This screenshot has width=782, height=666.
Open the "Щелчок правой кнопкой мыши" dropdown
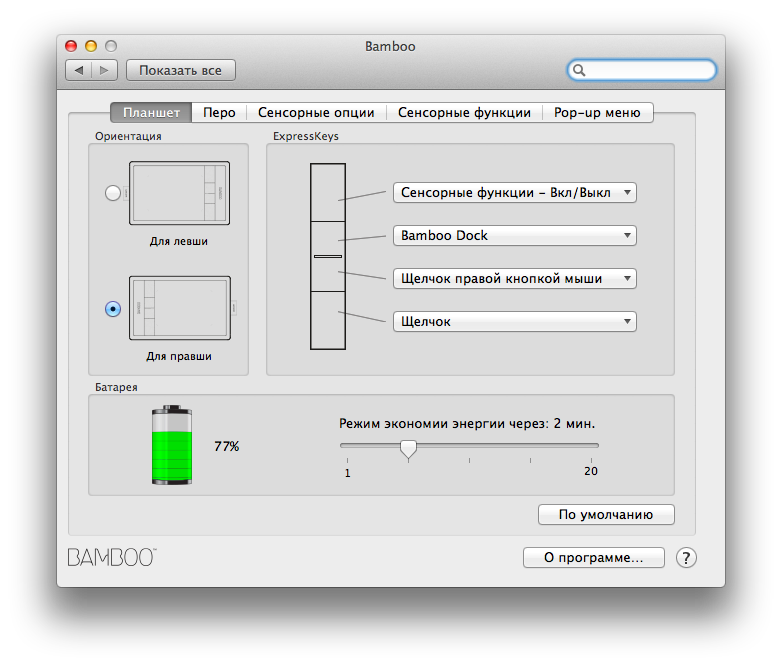point(515,278)
